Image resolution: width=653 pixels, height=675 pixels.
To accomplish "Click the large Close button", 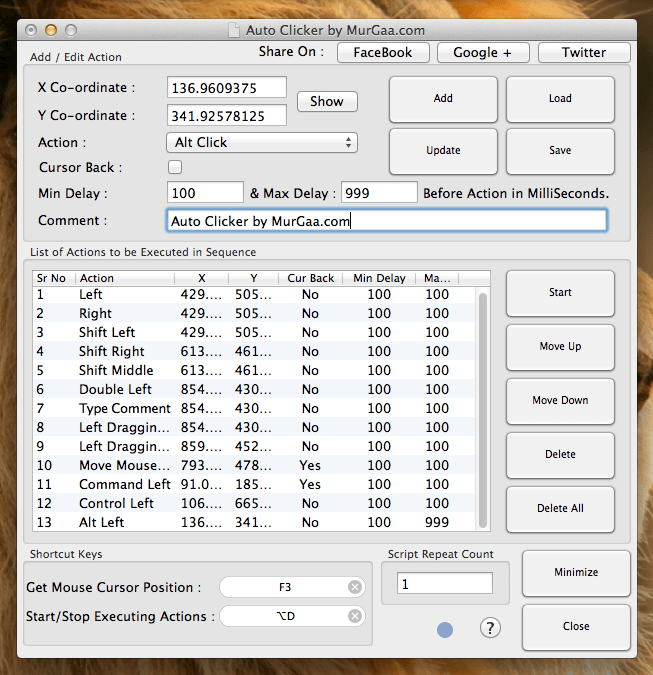I will click(576, 627).
